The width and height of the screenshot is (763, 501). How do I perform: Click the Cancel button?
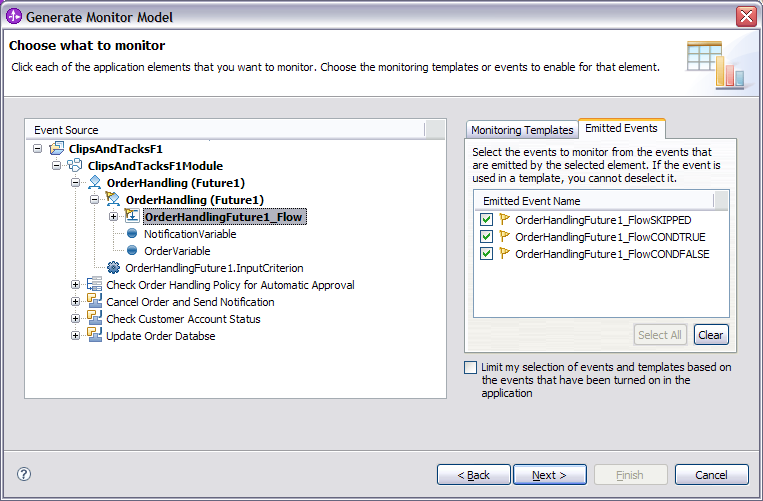711,475
